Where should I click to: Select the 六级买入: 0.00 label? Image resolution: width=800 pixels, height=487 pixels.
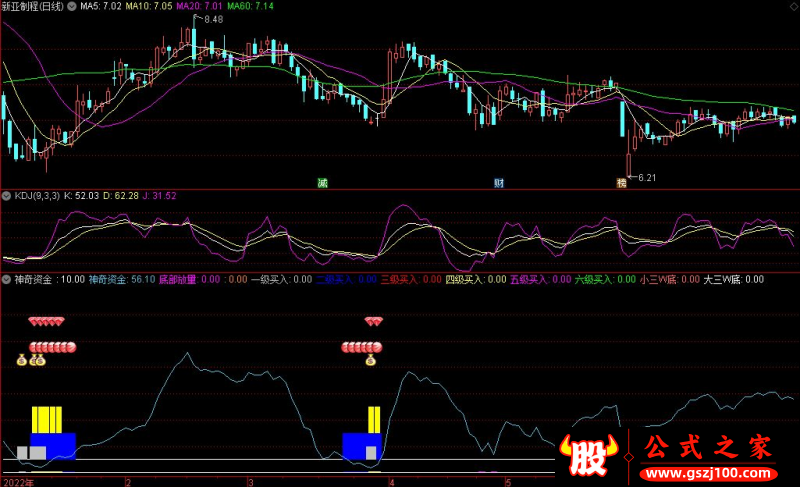[x=606, y=279]
